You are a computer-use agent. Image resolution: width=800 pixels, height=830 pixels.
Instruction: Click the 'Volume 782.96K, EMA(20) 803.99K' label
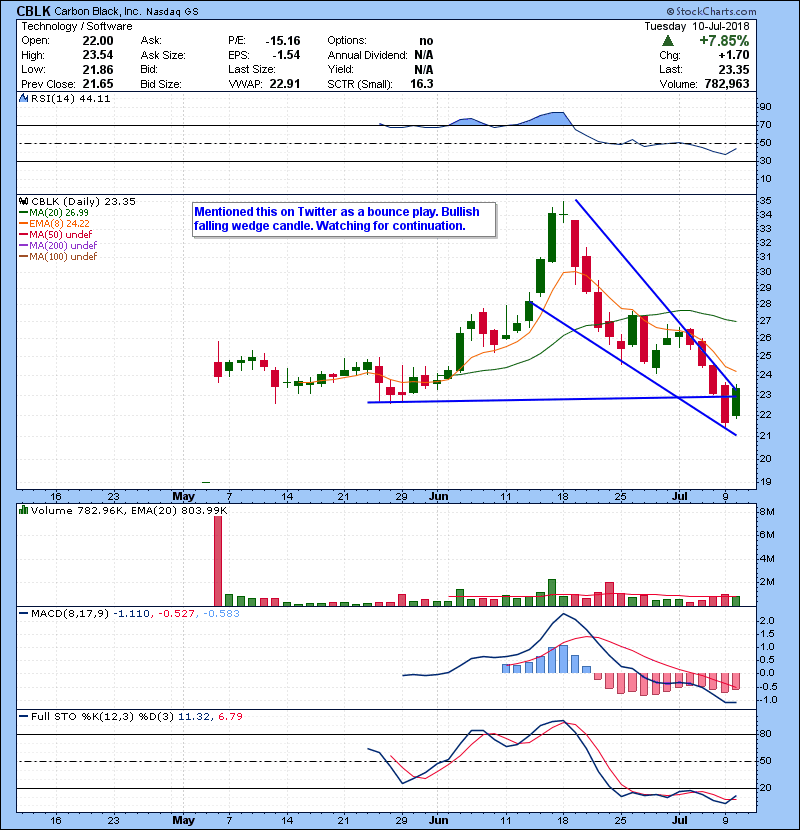coord(129,510)
